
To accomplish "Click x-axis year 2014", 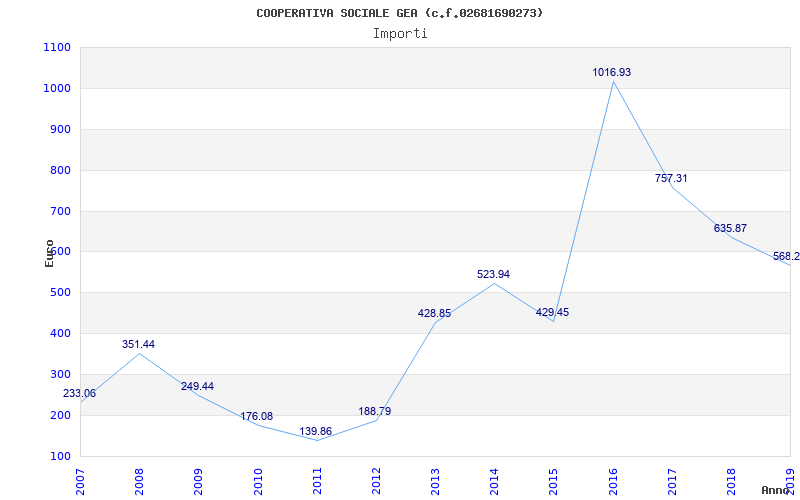I will [495, 482].
